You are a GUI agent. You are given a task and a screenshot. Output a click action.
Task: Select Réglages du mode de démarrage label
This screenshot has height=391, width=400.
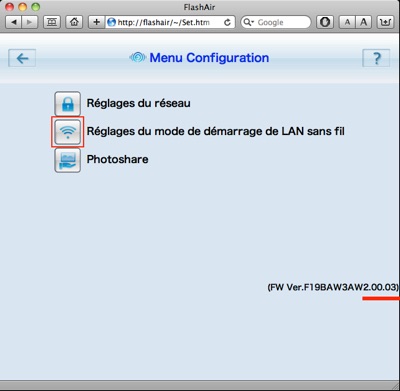[215, 131]
